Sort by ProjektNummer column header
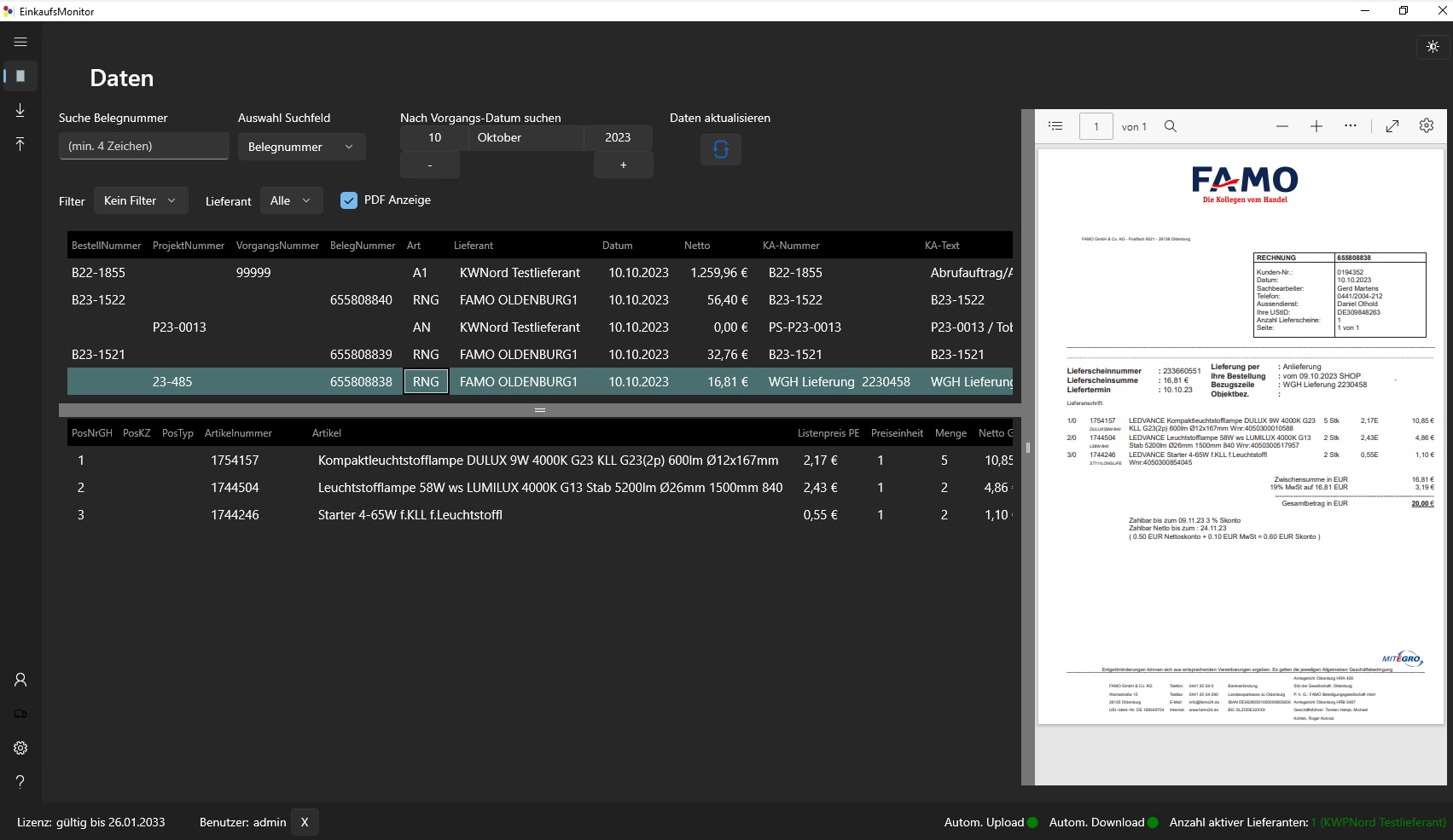 pyautogui.click(x=189, y=246)
